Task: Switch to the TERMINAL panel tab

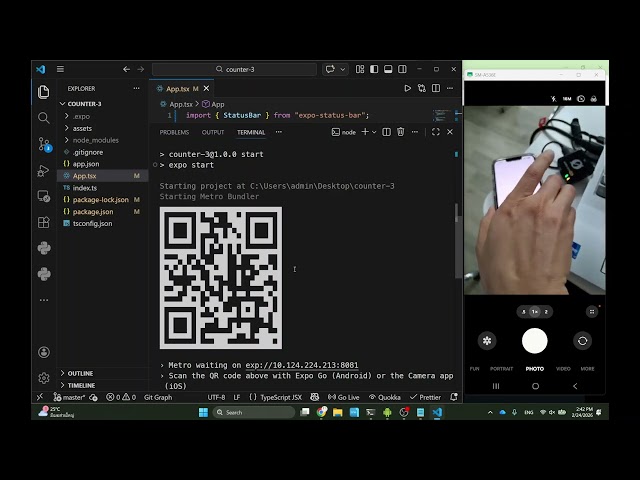Action: (251, 132)
